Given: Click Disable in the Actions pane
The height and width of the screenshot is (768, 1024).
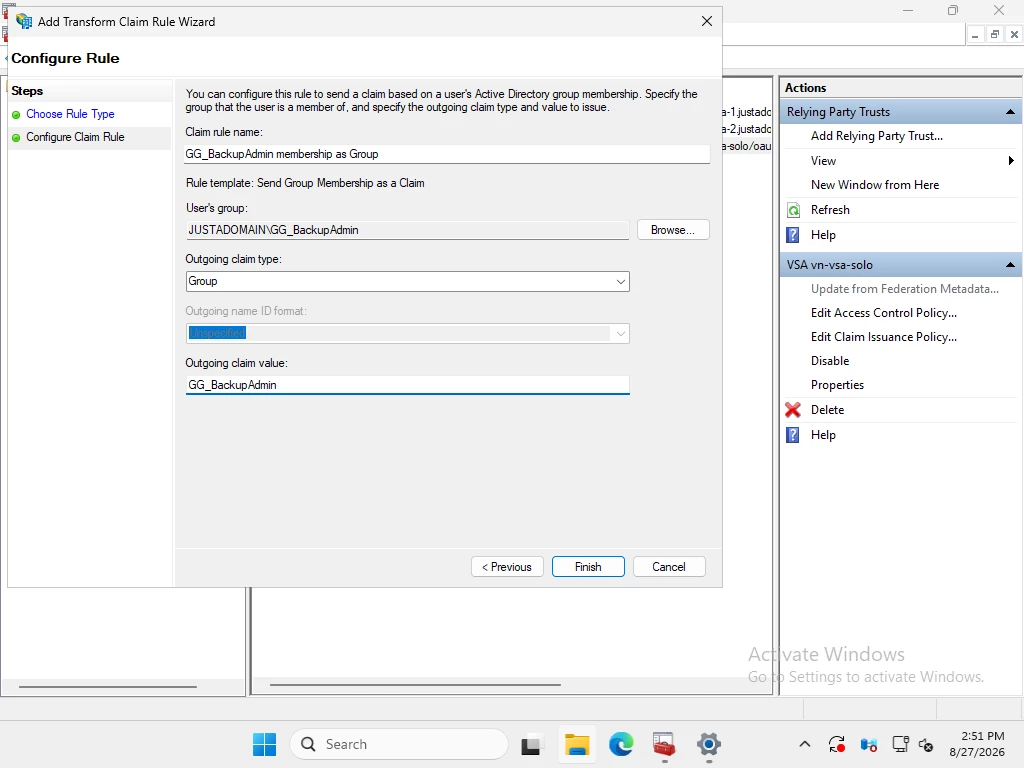Looking at the screenshot, I should (830, 361).
